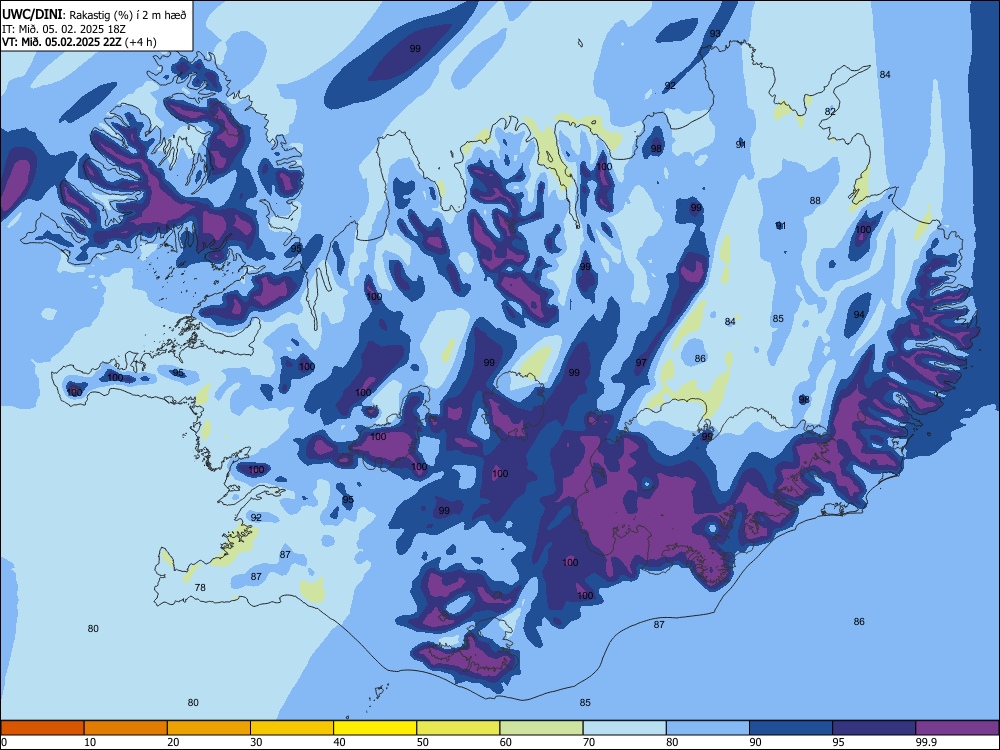Click the 30 label on the legend
This screenshot has width=1000, height=750.
pyautogui.click(x=256, y=742)
